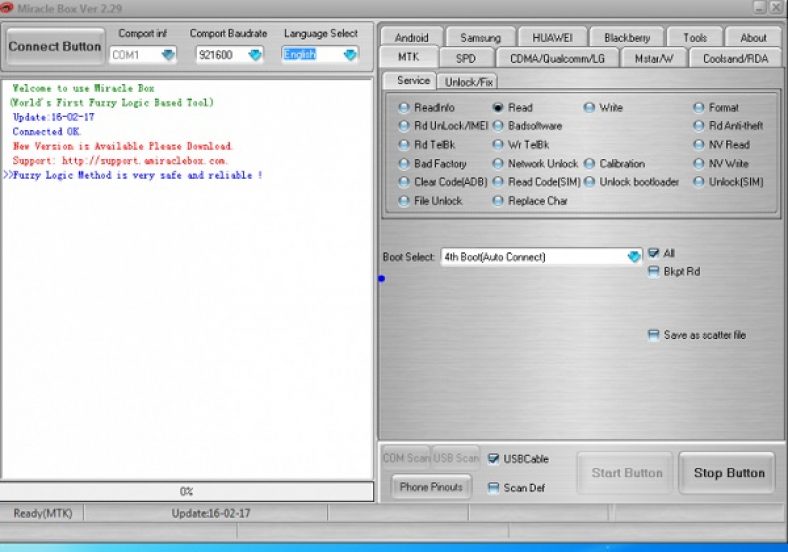Choose the NV Write option

pos(721,164)
